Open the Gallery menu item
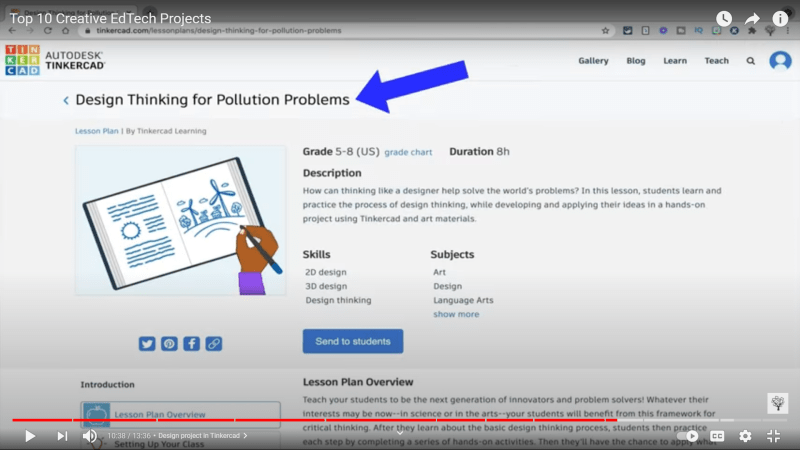 [593, 61]
